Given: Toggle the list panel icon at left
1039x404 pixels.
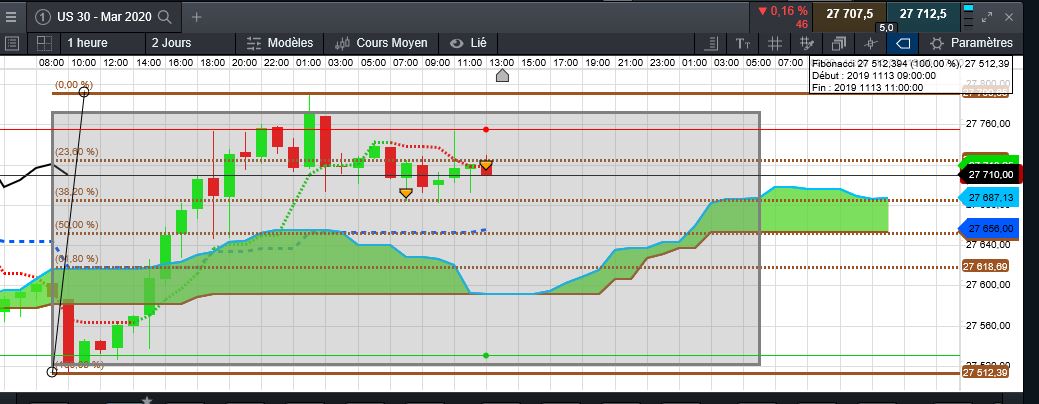Looking at the screenshot, I should [x=11, y=43].
